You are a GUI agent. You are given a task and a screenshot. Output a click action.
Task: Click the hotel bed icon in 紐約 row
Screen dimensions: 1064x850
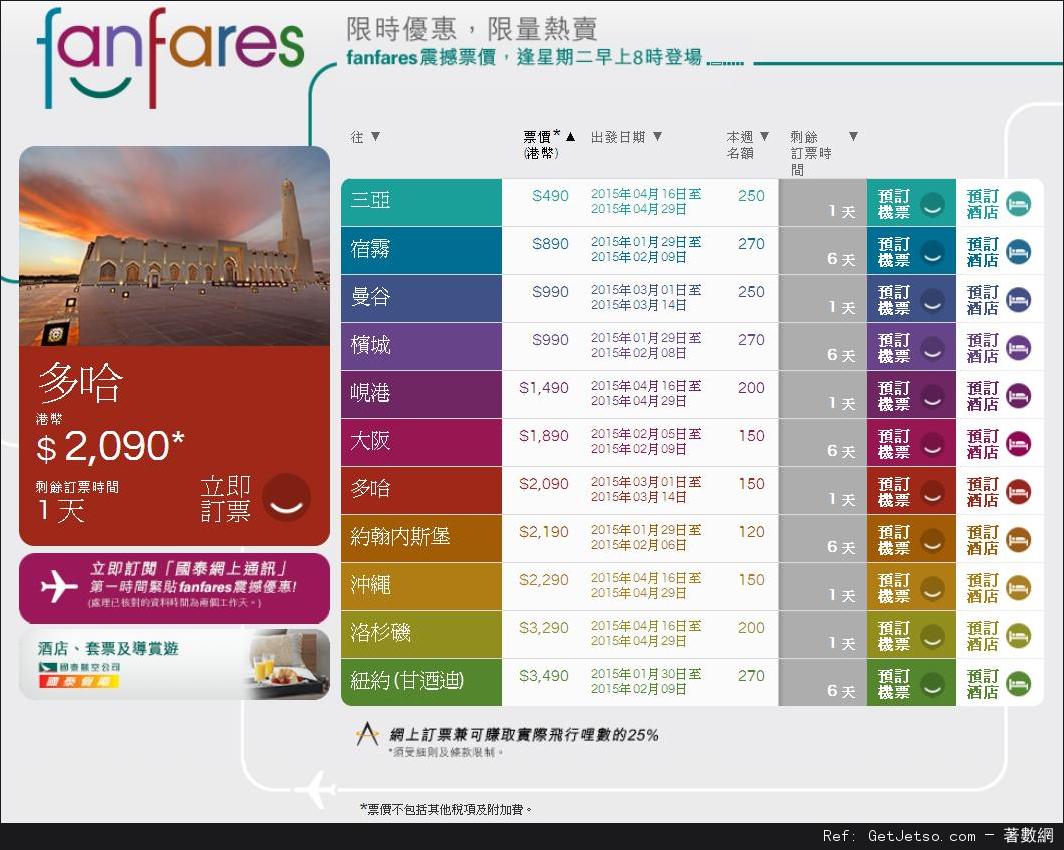tap(1018, 684)
